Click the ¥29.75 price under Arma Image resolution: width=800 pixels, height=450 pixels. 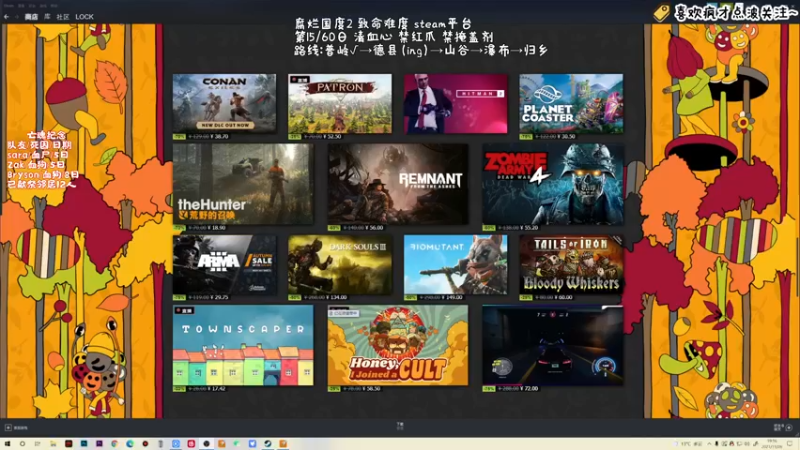(218, 297)
